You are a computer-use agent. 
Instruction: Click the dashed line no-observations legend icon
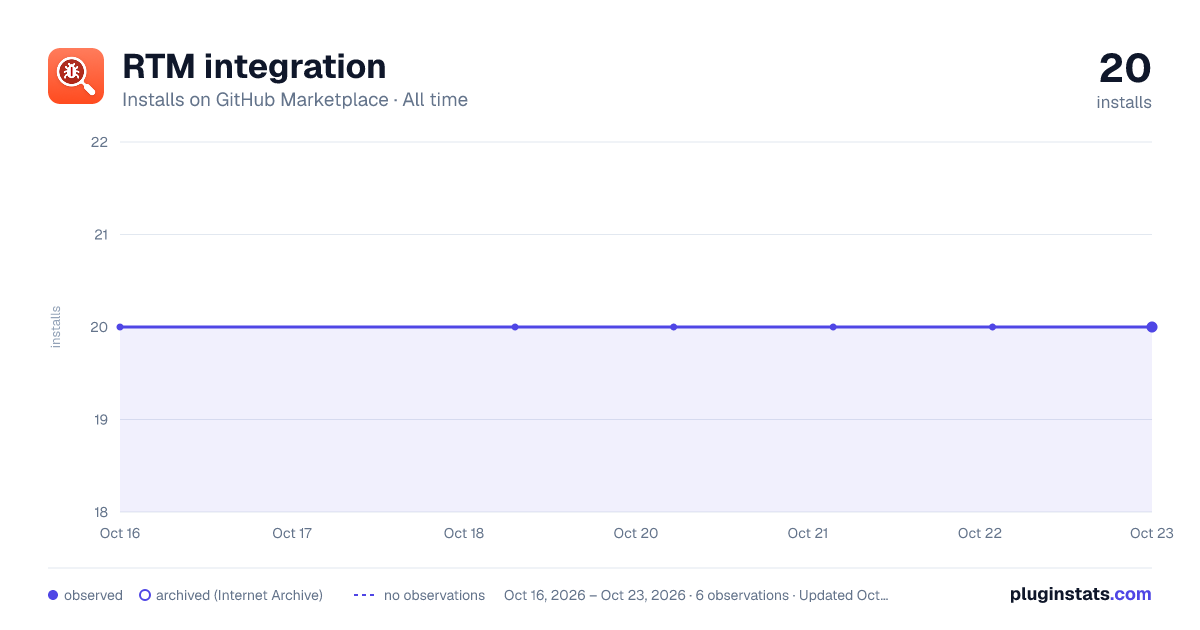pyautogui.click(x=364, y=595)
